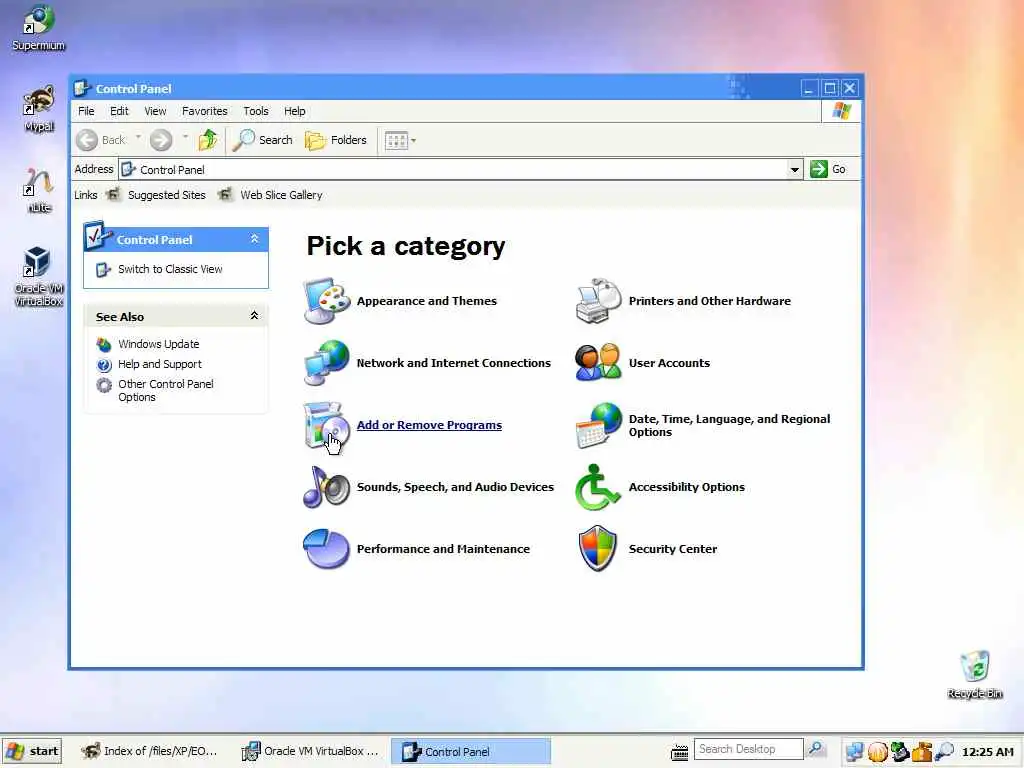Open Other Control Panel Options link
Screen dimensions: 1024x768
(x=166, y=391)
